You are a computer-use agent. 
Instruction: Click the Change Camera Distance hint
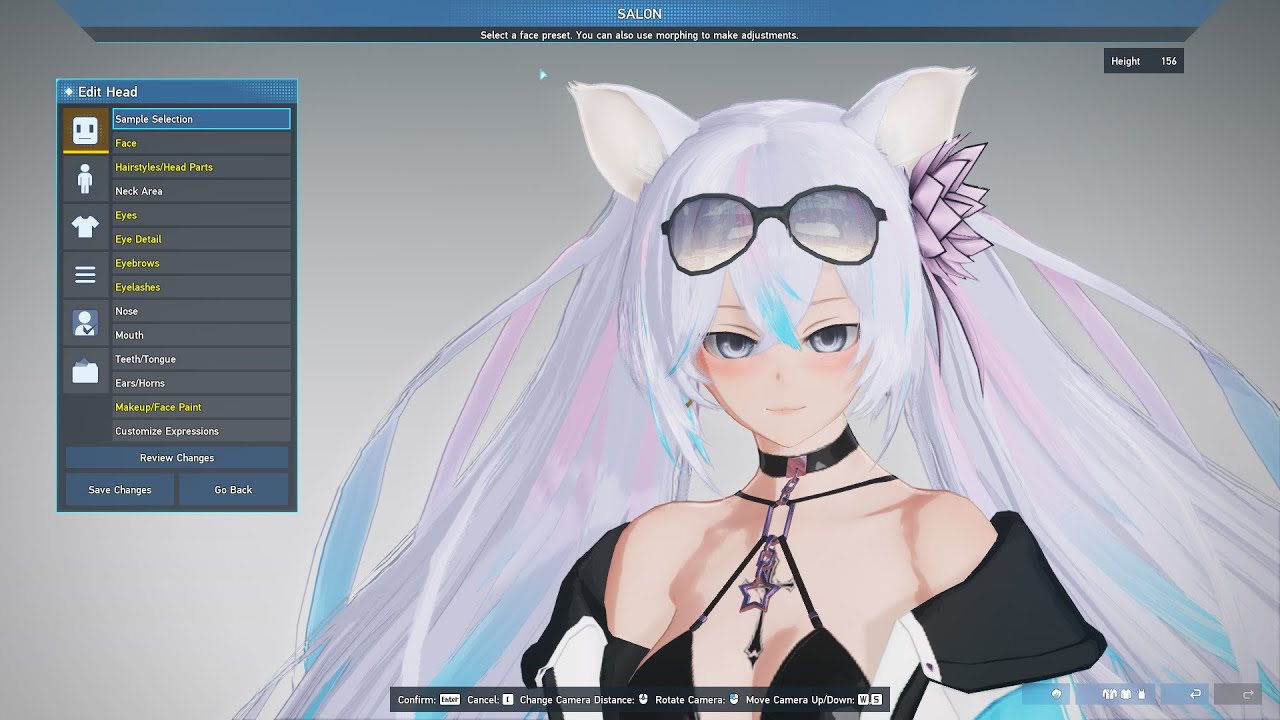pos(585,700)
